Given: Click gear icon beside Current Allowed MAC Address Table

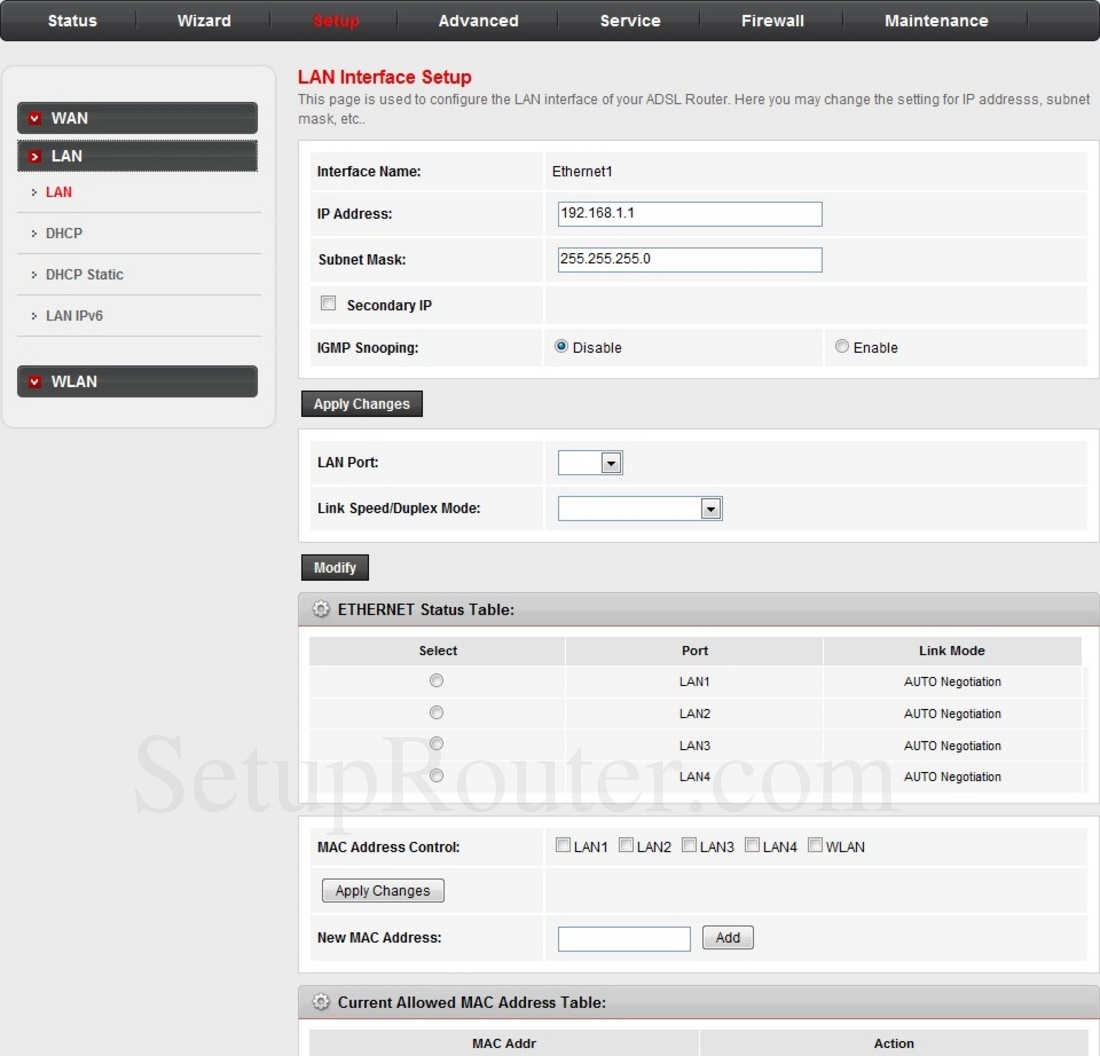Looking at the screenshot, I should point(320,1002).
